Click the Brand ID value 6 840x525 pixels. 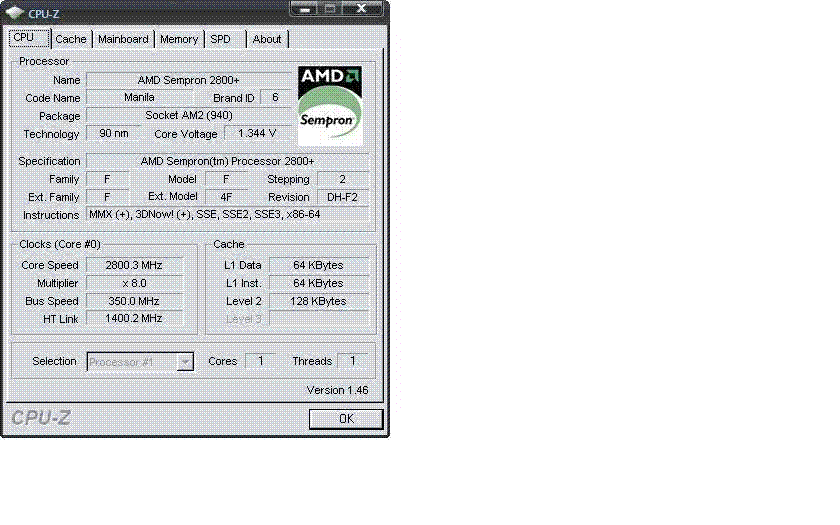(x=275, y=98)
